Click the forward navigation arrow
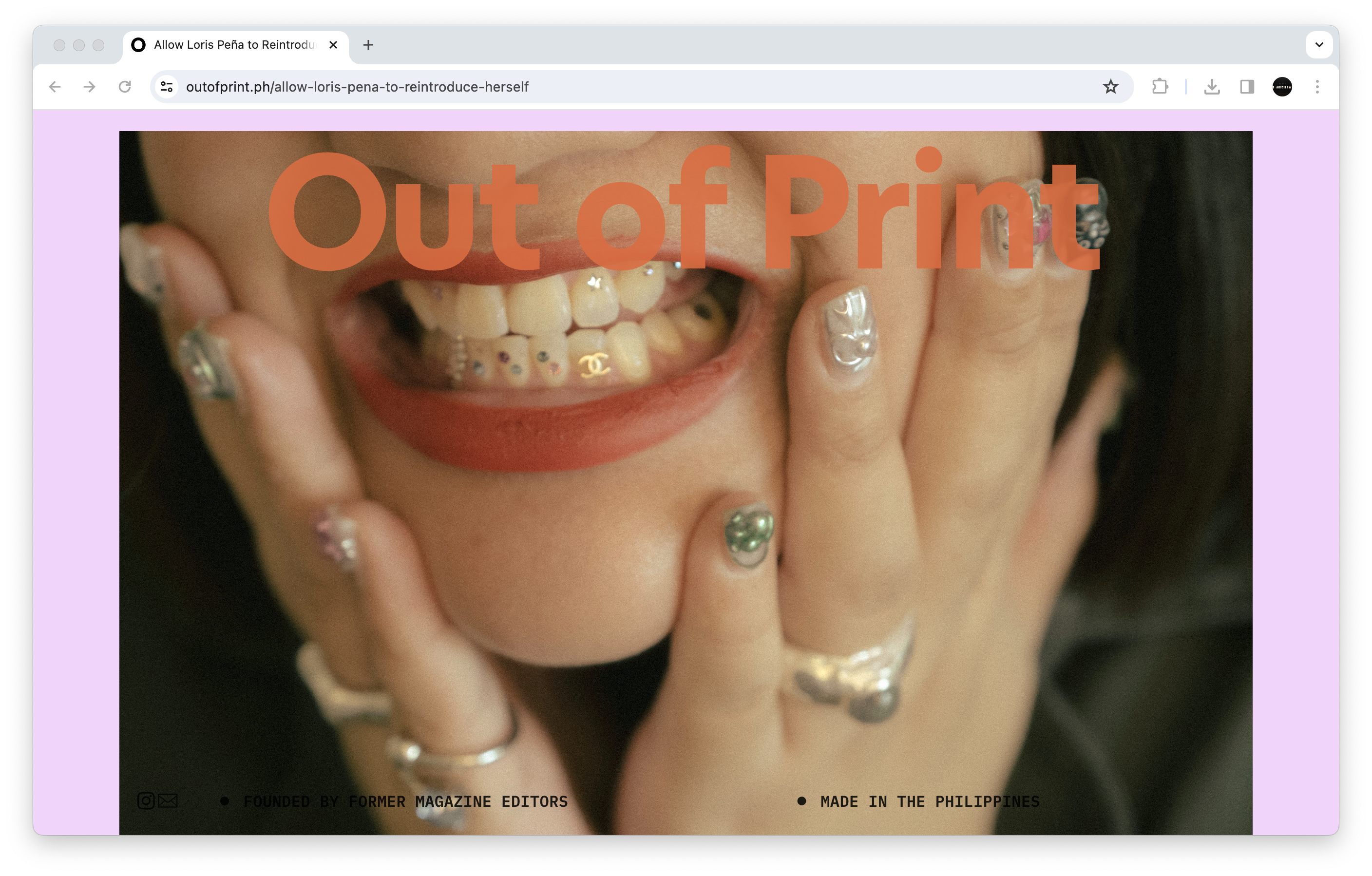Screen dimensions: 1372x876 [90, 87]
